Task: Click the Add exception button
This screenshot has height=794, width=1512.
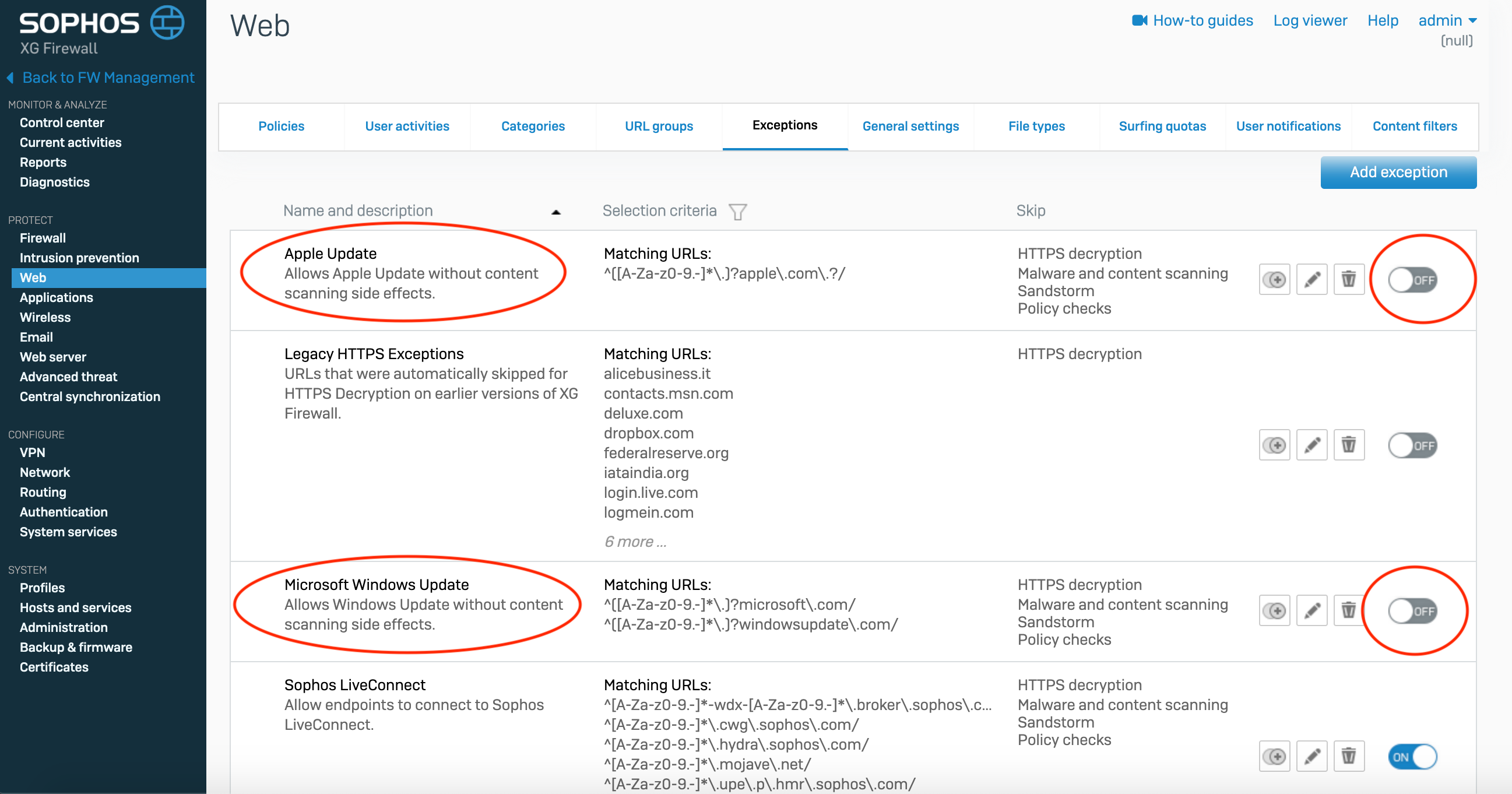Action: (1398, 172)
